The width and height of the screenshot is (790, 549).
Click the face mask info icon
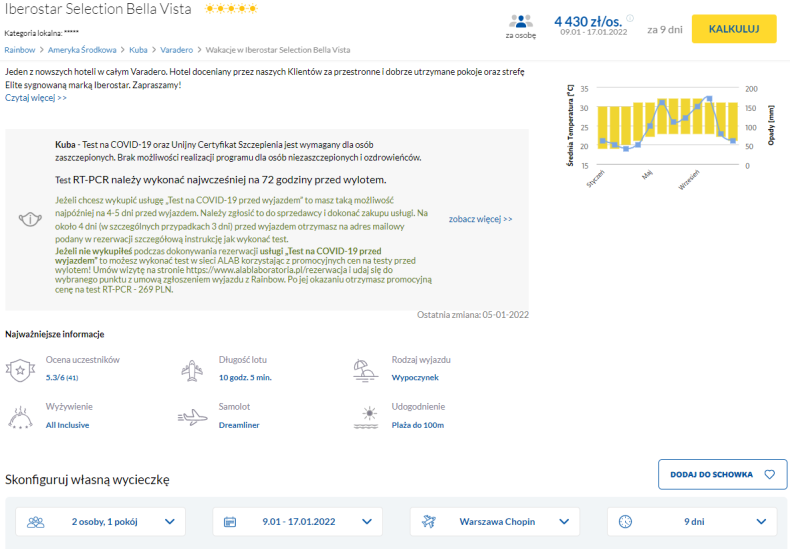click(x=30, y=219)
